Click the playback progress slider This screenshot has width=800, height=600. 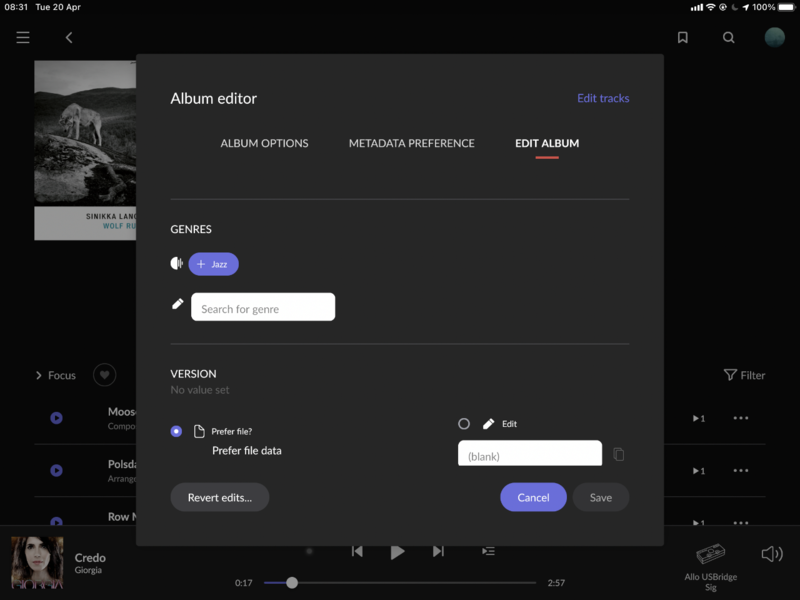click(x=400, y=582)
